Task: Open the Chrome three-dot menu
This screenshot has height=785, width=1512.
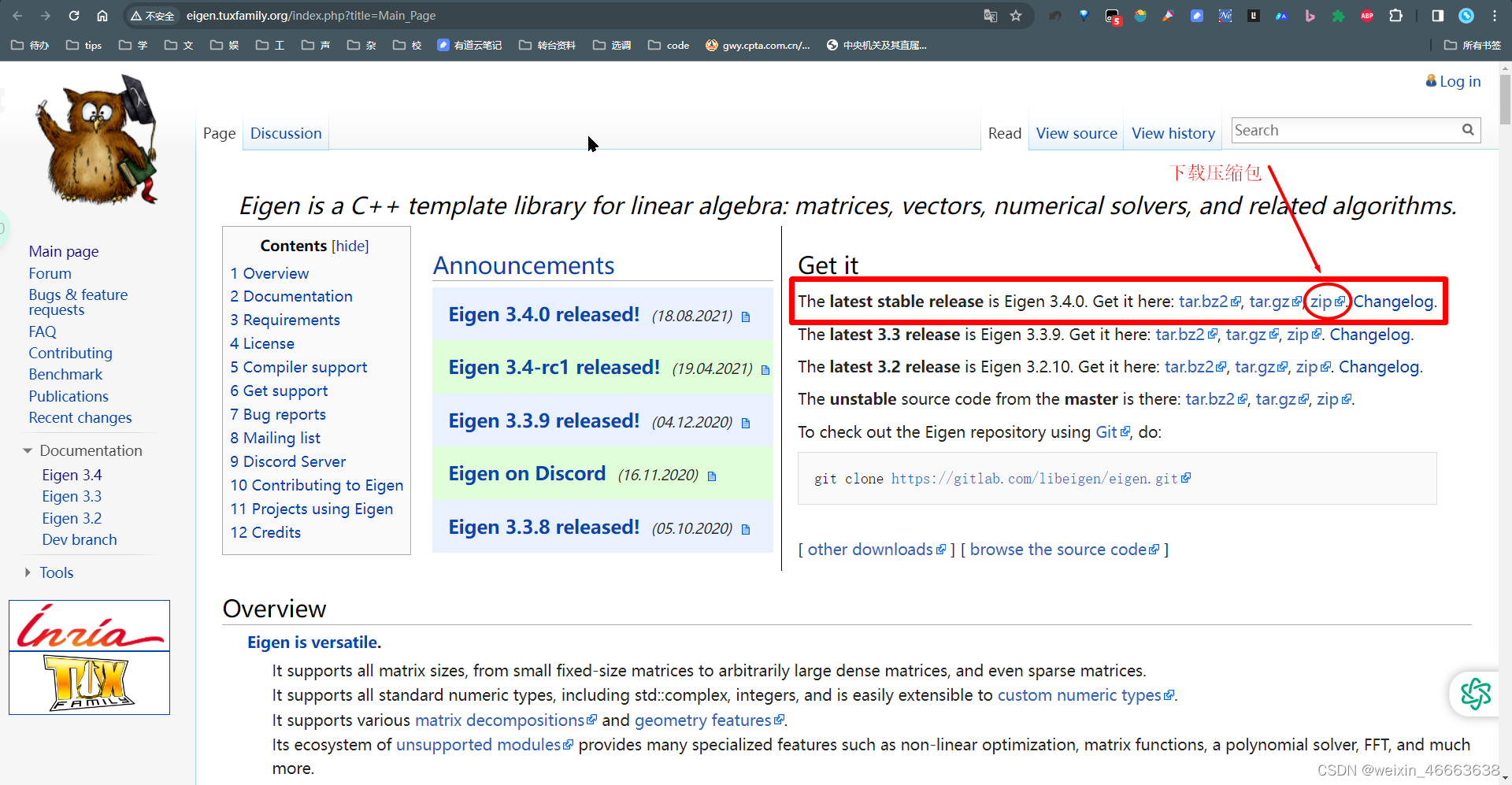Action: pyautogui.click(x=1495, y=16)
